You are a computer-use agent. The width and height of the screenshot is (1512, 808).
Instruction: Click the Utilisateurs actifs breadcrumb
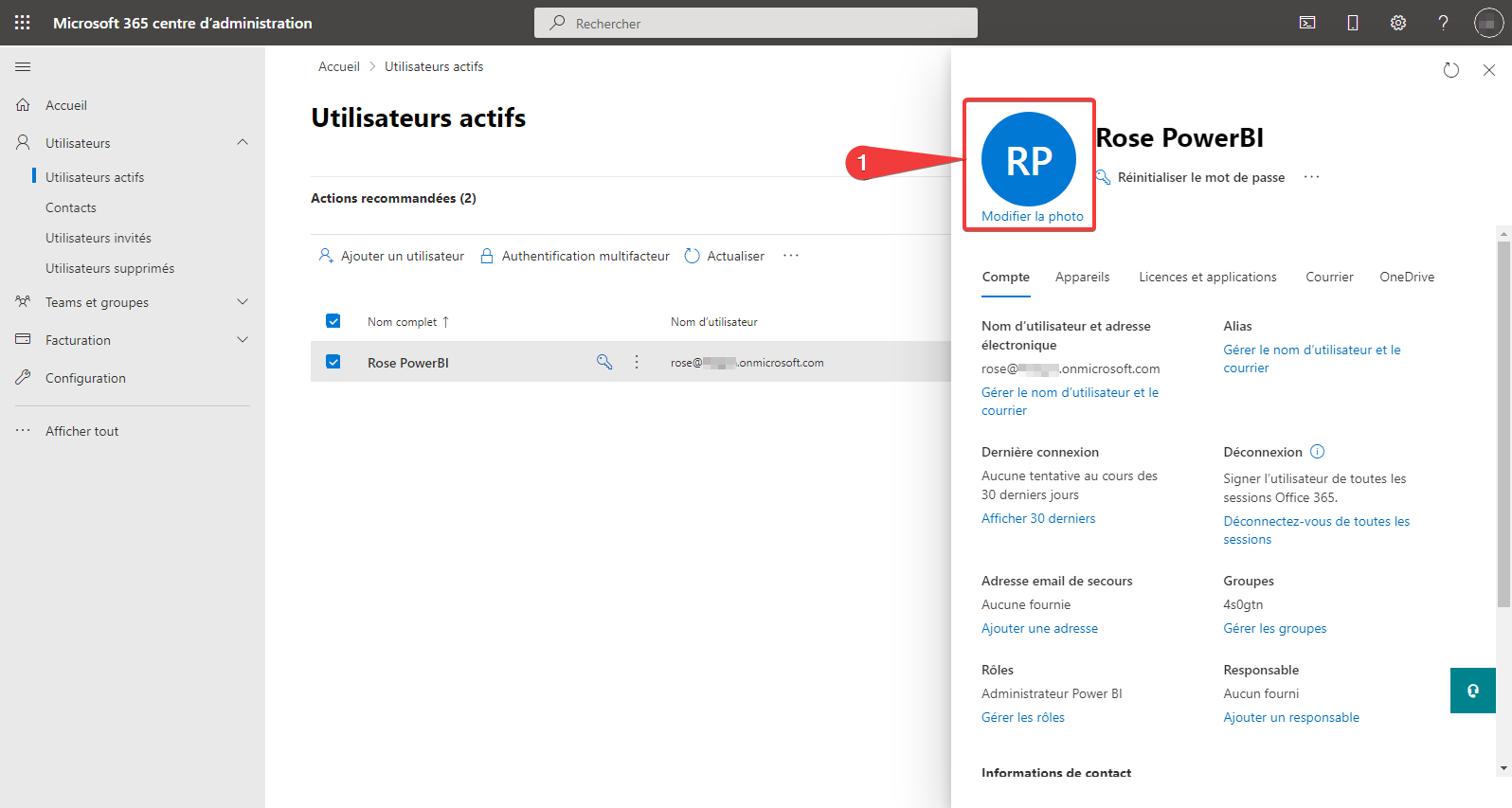click(x=434, y=66)
